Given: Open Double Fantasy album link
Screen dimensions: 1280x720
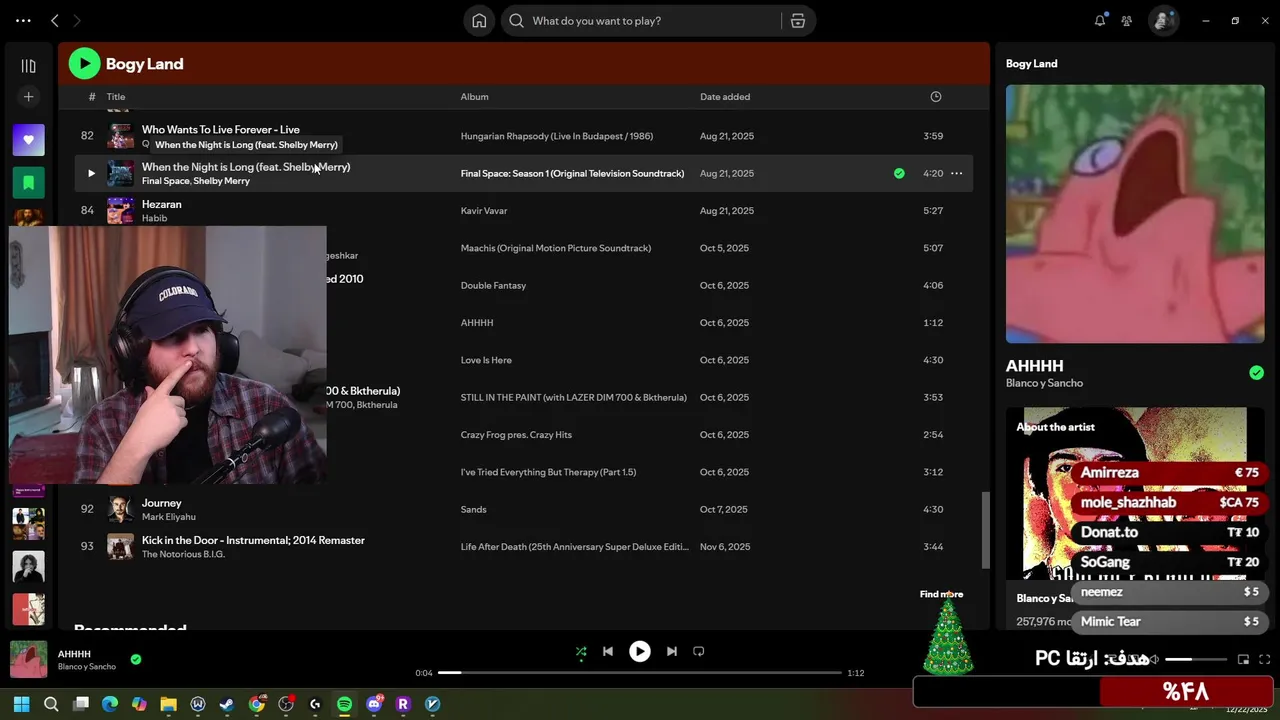Looking at the screenshot, I should pos(493,285).
